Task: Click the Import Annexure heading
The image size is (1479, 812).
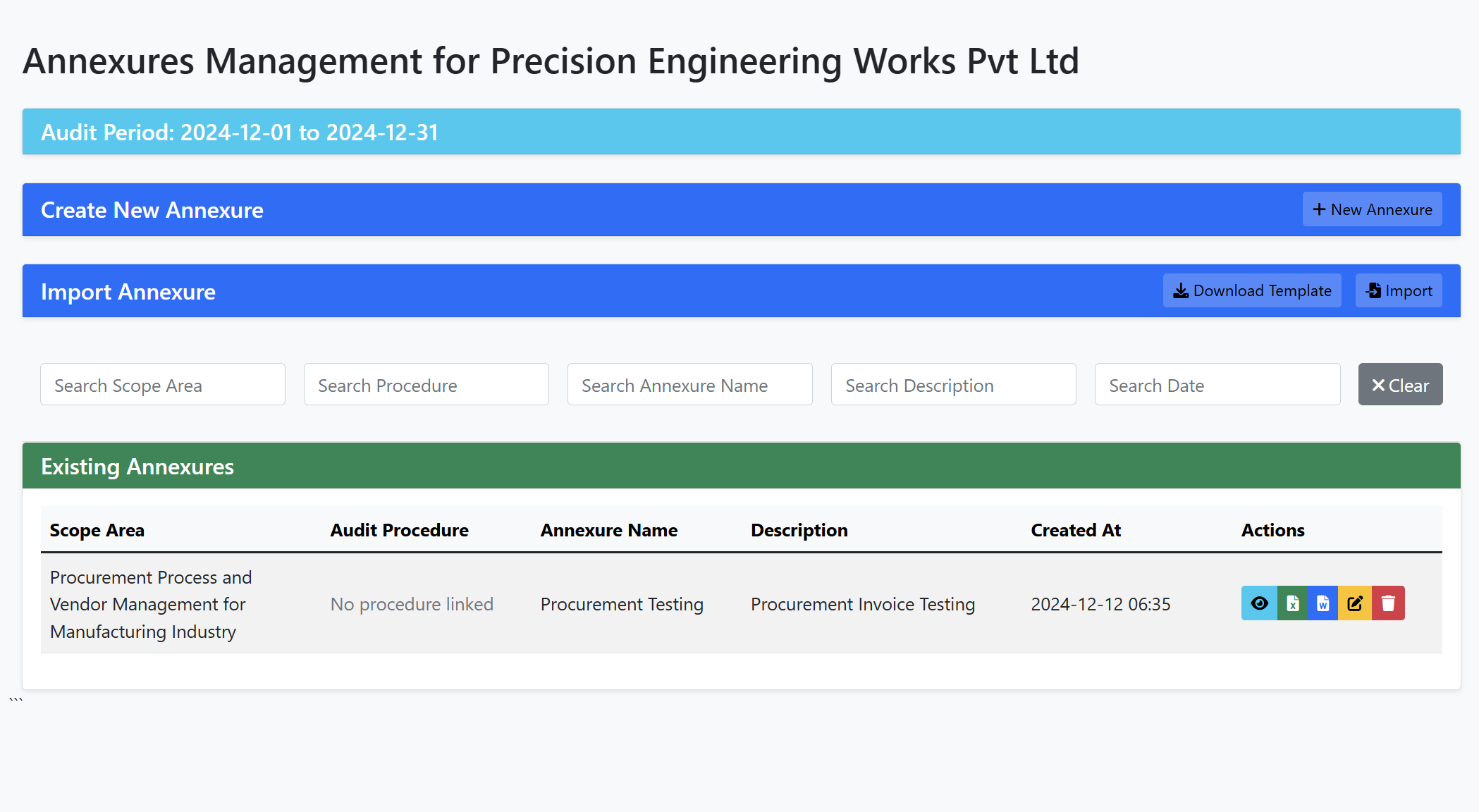Action: tap(128, 292)
